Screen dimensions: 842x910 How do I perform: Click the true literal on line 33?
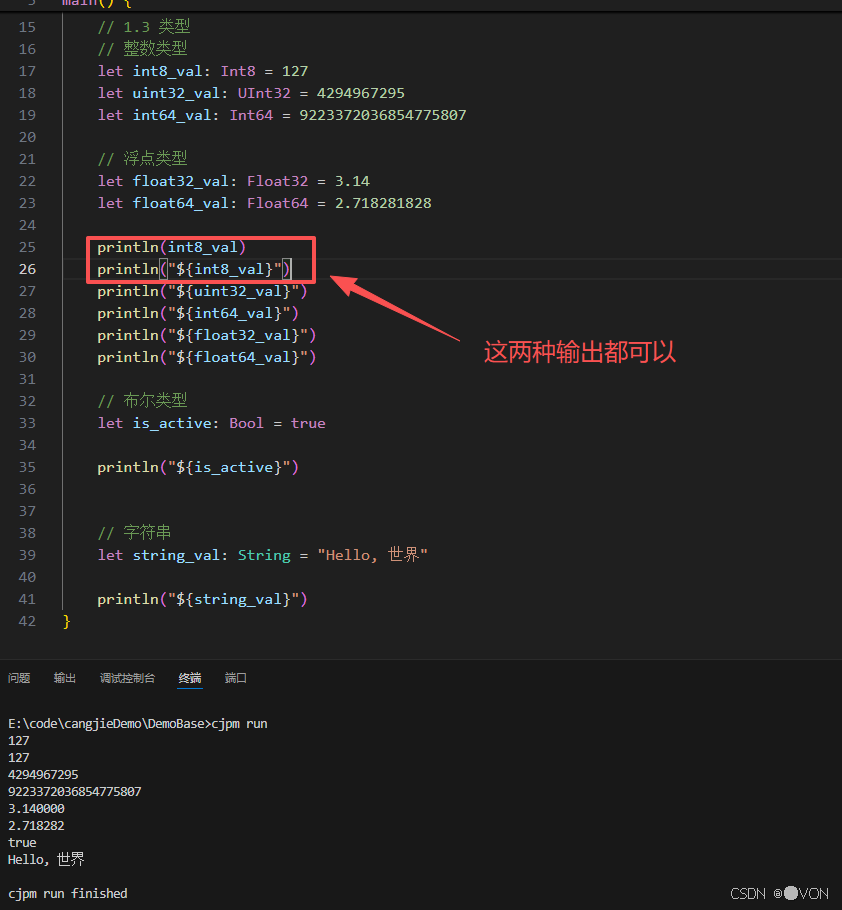click(308, 423)
